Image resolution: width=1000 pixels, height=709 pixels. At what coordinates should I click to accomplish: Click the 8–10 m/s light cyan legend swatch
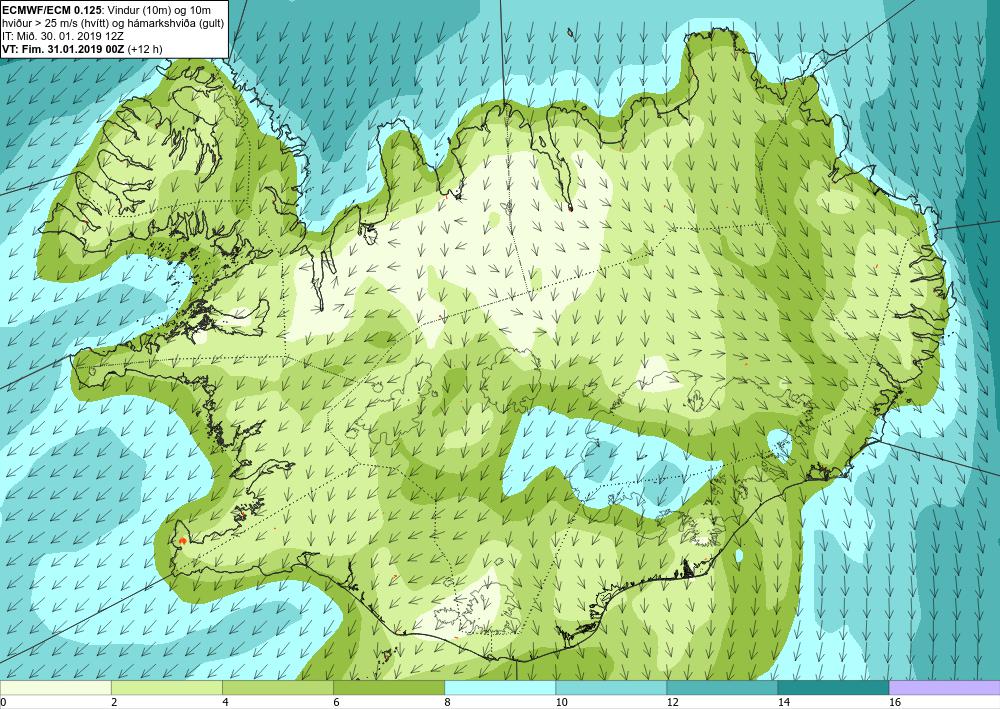(x=500, y=687)
